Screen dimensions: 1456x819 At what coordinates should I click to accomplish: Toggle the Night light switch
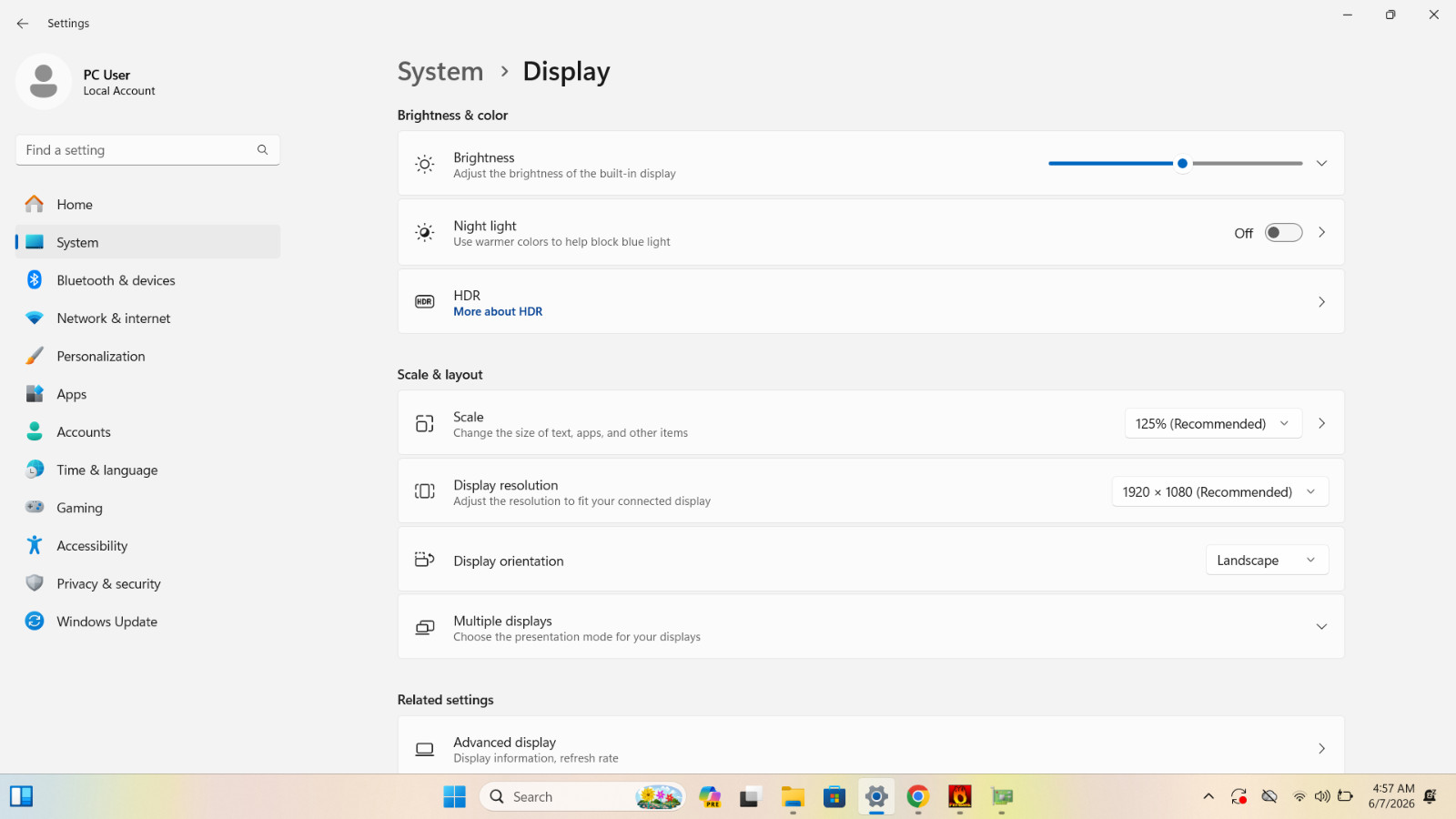1283,233
